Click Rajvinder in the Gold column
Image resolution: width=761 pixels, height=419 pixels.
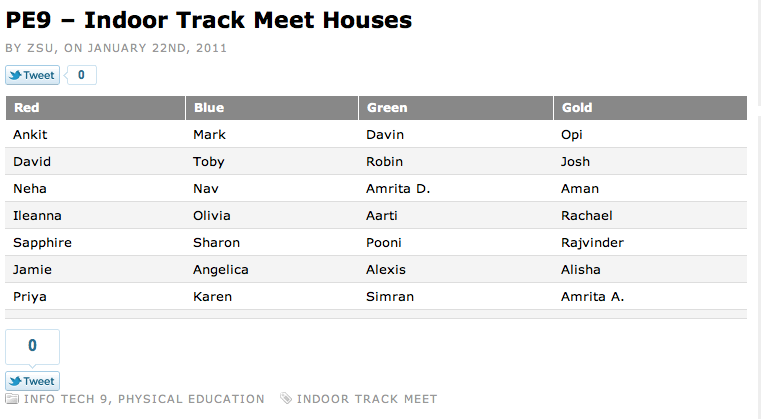coord(592,243)
